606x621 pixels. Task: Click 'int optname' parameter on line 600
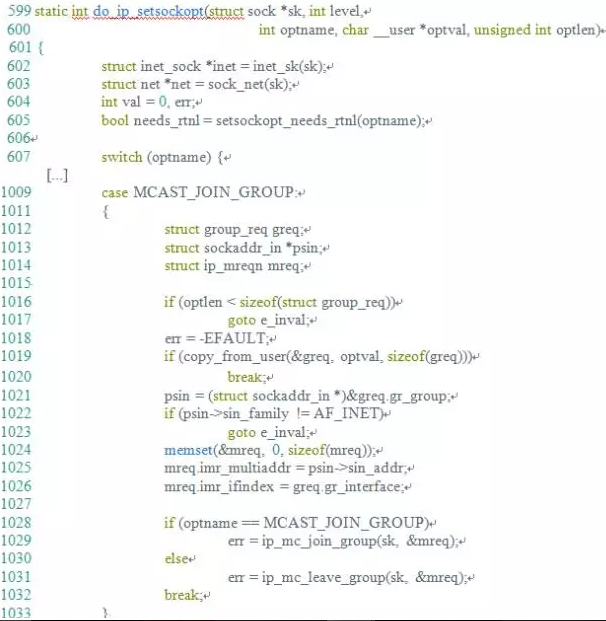(295, 30)
